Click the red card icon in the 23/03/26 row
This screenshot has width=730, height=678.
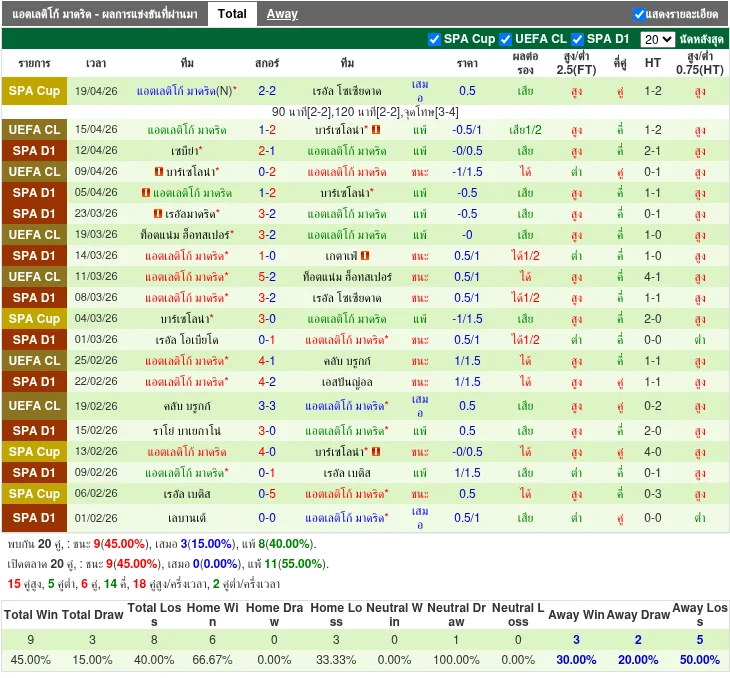(x=158, y=214)
